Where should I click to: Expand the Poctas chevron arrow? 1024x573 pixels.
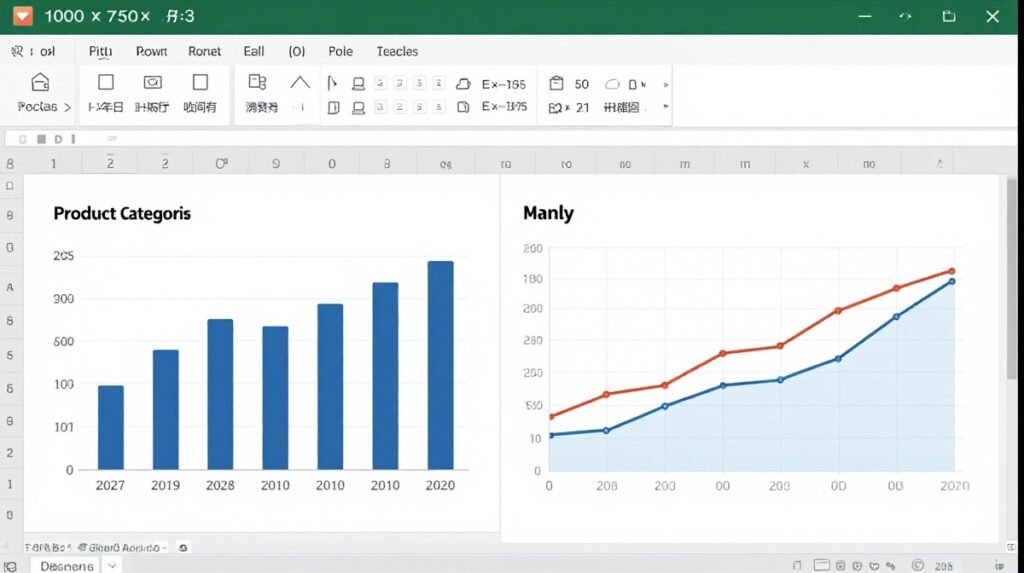[67, 107]
